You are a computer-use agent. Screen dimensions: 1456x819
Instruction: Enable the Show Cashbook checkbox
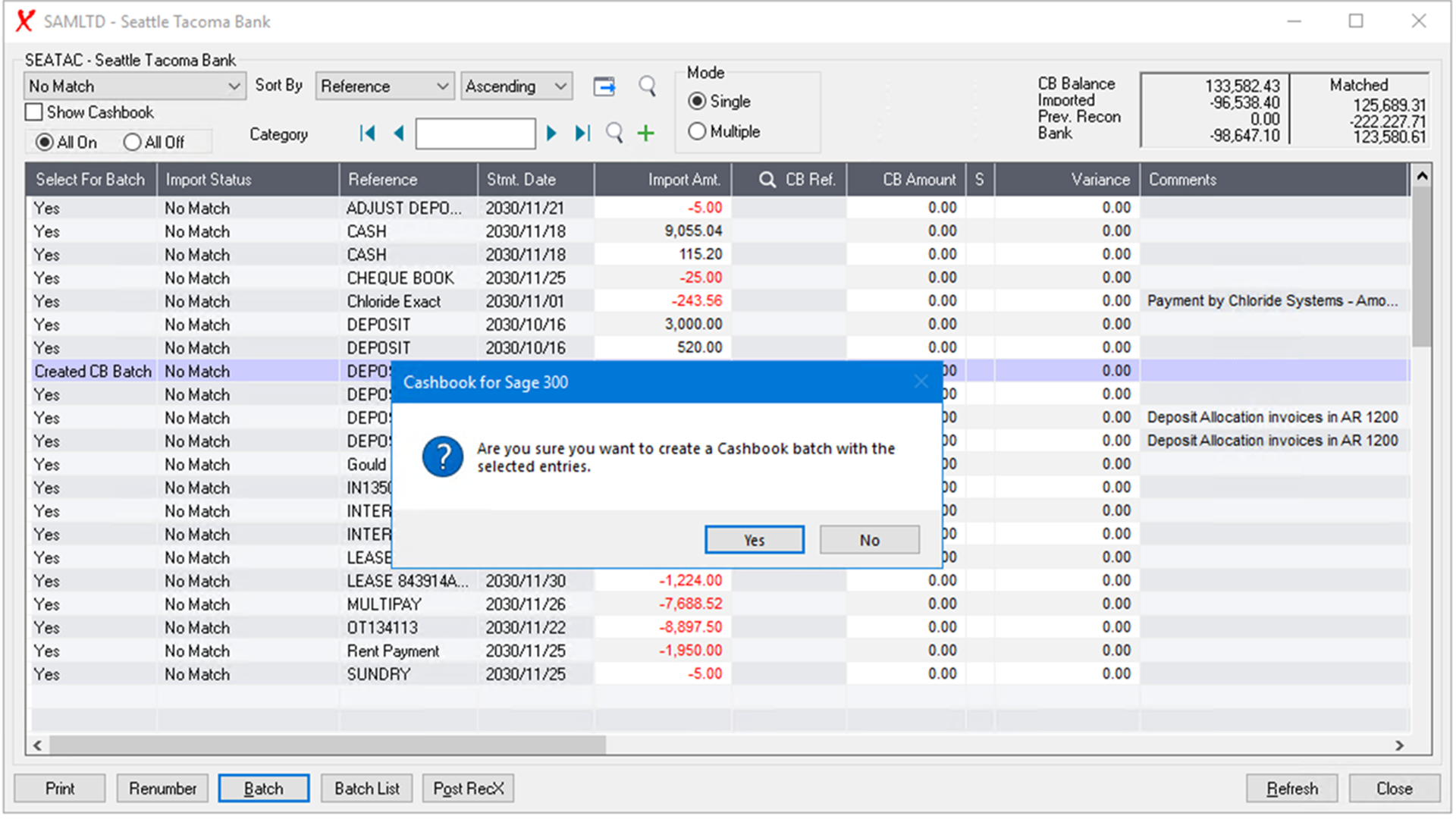point(34,112)
